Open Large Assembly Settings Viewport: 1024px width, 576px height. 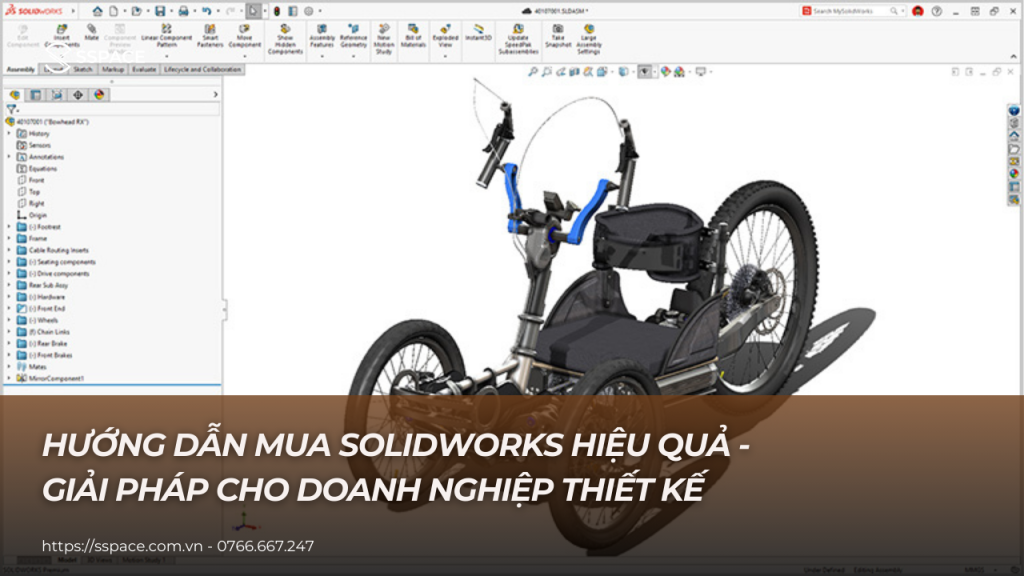coord(588,39)
